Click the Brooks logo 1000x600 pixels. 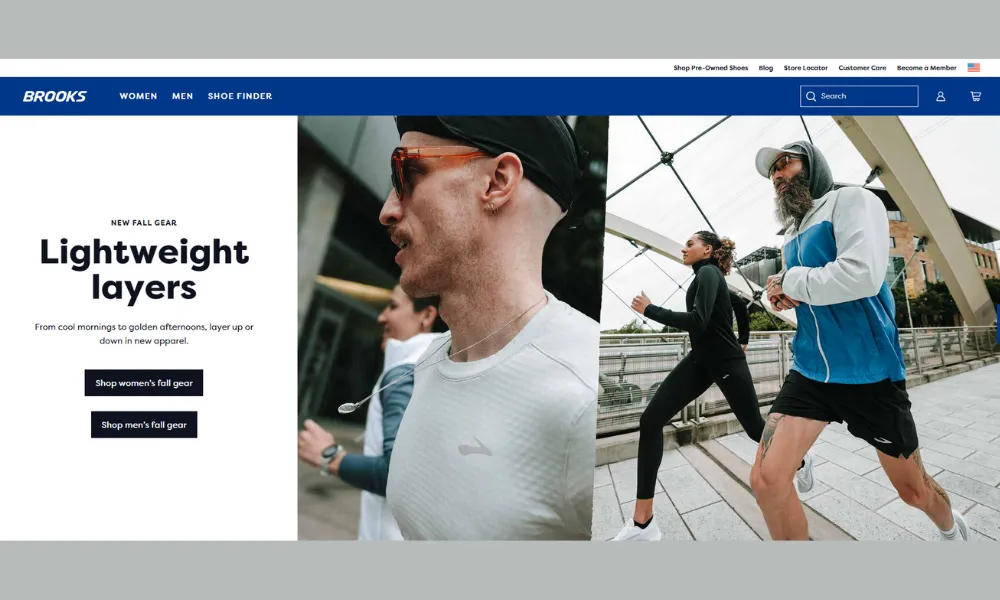pyautogui.click(x=55, y=96)
